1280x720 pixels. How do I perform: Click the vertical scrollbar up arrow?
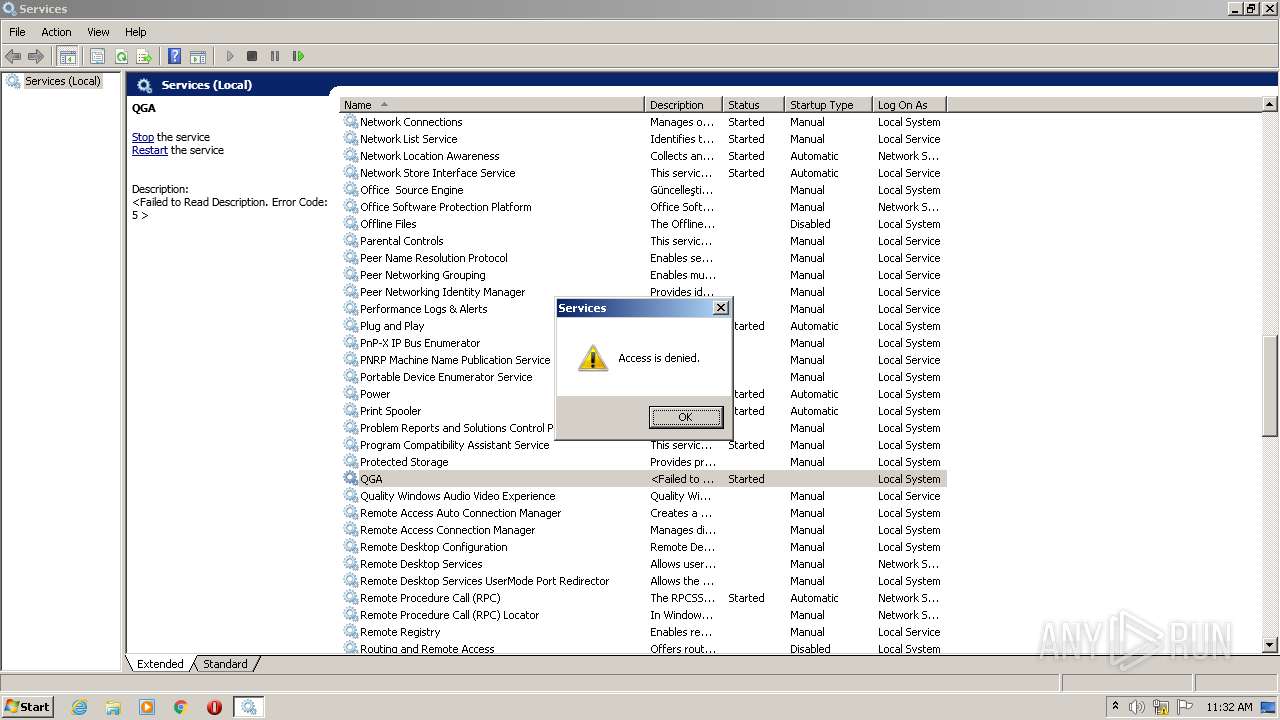[1270, 104]
